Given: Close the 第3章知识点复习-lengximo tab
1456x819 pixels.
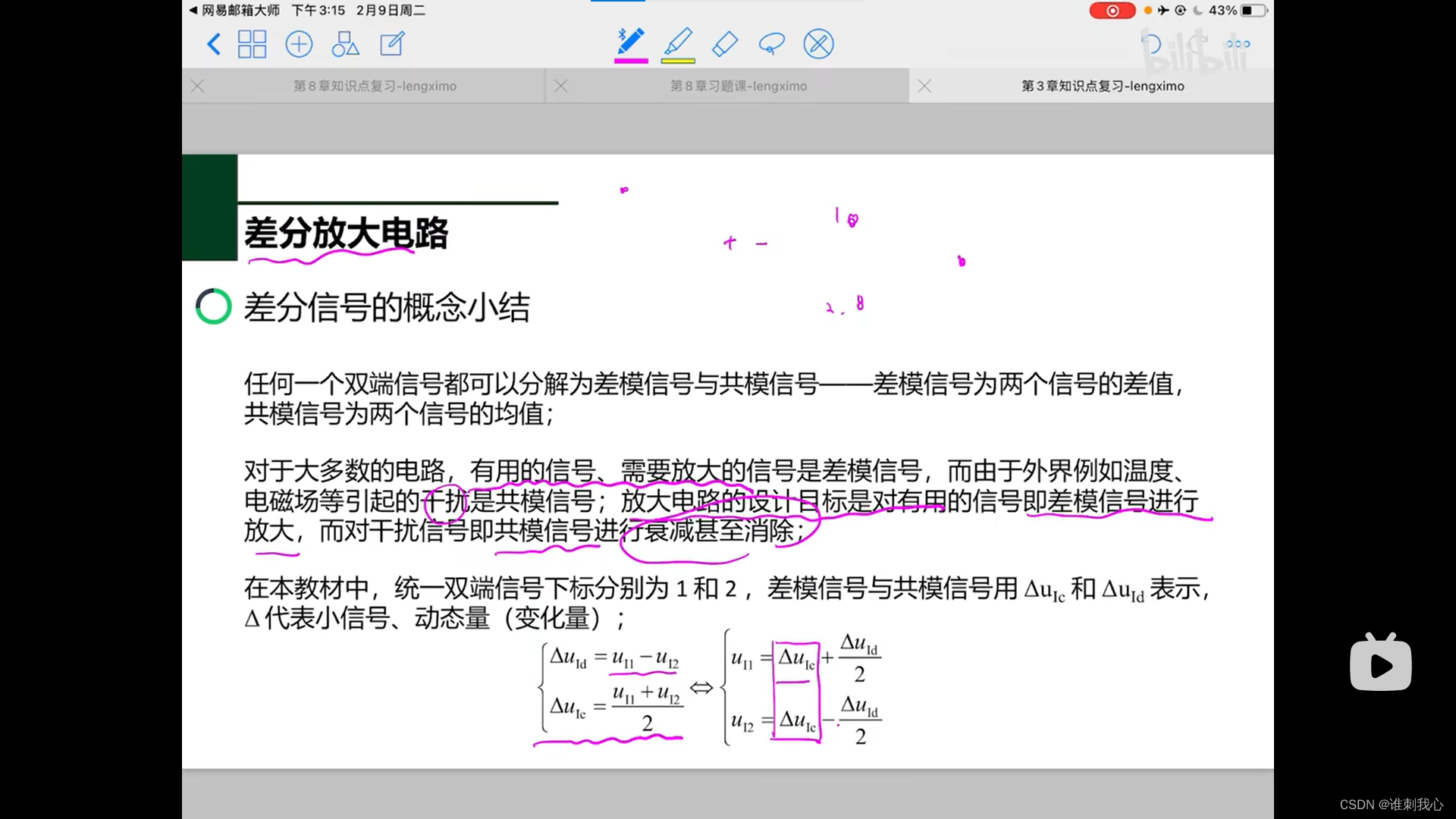Looking at the screenshot, I should tap(924, 86).
